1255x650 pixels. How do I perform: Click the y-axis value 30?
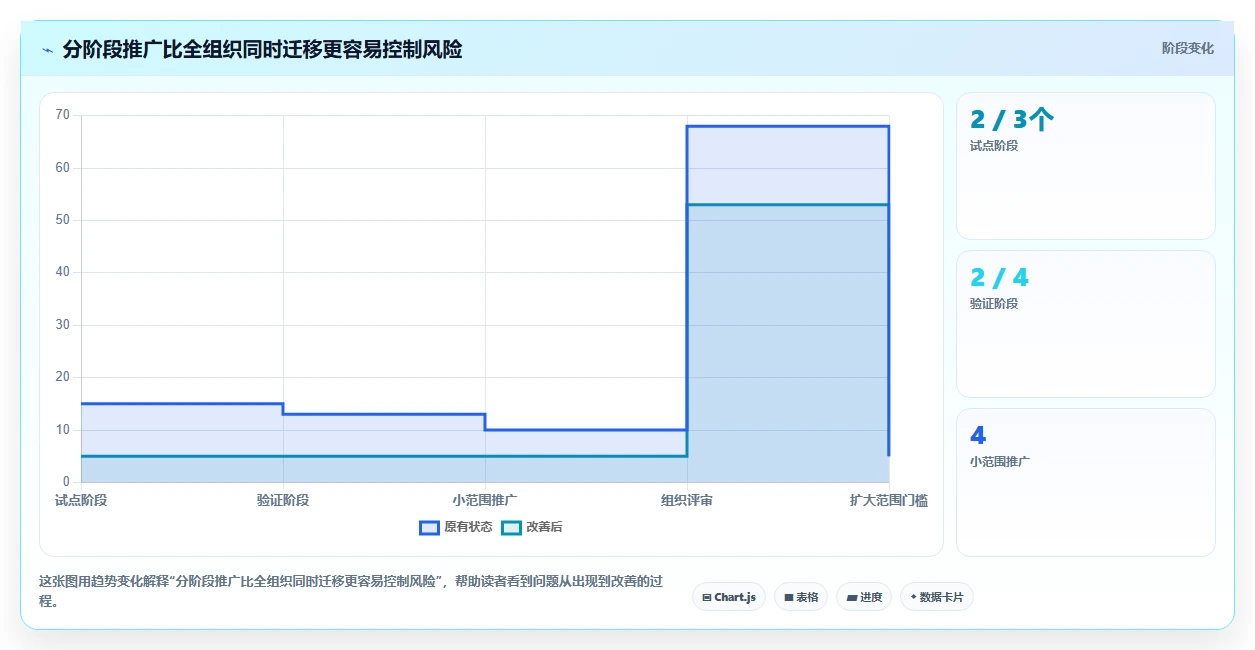(x=63, y=325)
